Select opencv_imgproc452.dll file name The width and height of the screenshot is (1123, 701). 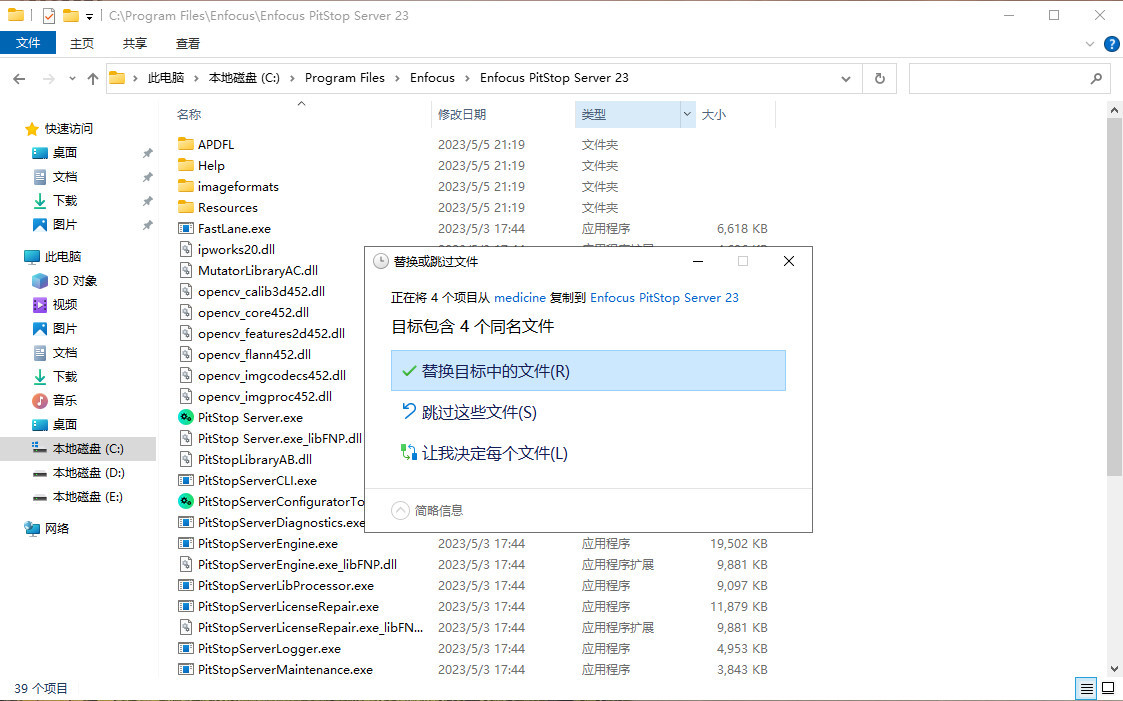(265, 397)
